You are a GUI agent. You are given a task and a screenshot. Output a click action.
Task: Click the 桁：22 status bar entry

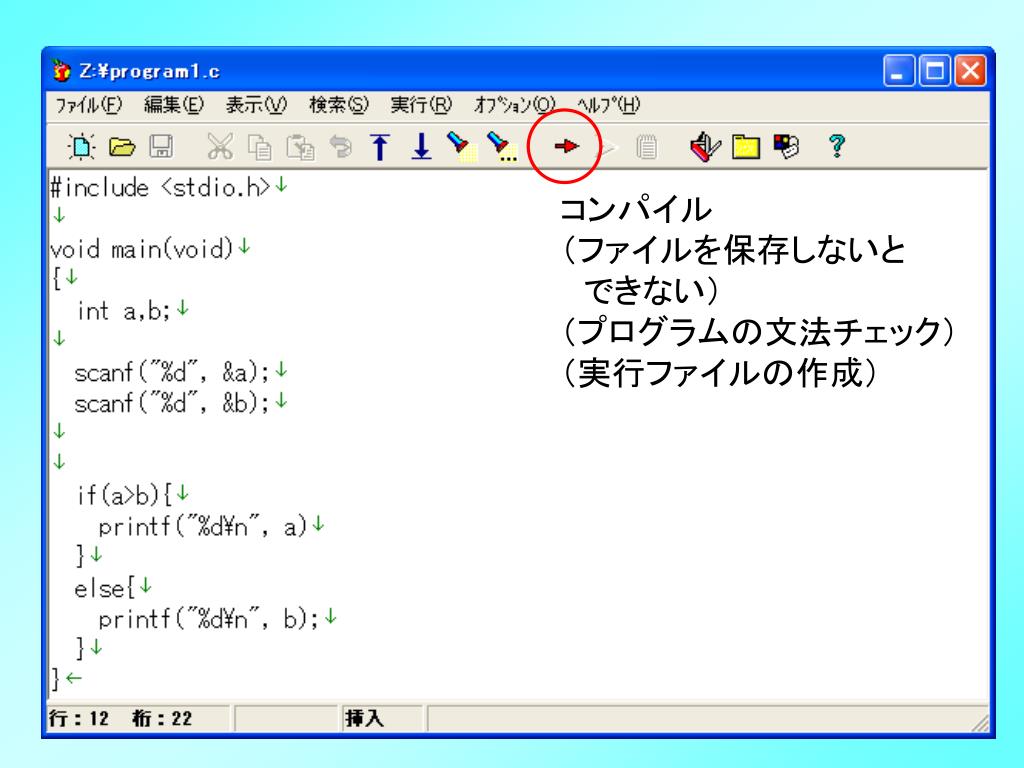162,718
